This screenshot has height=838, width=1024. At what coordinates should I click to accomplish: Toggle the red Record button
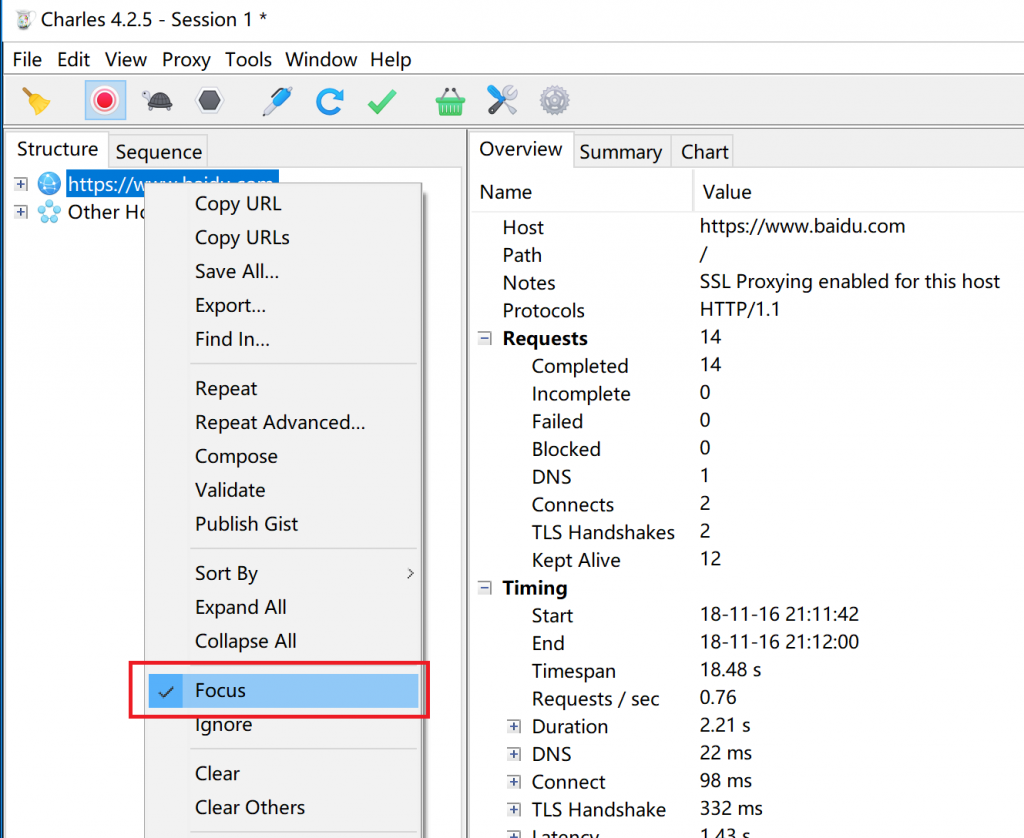coord(105,101)
